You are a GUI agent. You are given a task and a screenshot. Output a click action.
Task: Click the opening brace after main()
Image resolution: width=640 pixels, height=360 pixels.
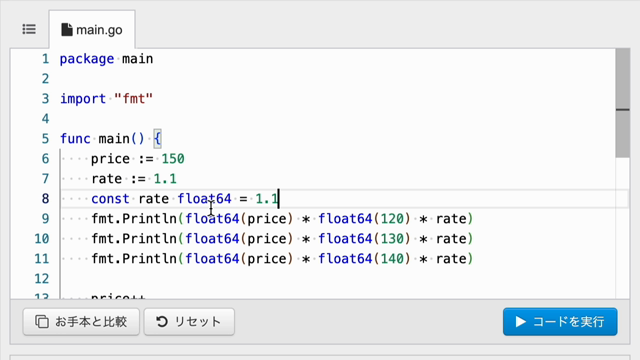(x=158, y=139)
